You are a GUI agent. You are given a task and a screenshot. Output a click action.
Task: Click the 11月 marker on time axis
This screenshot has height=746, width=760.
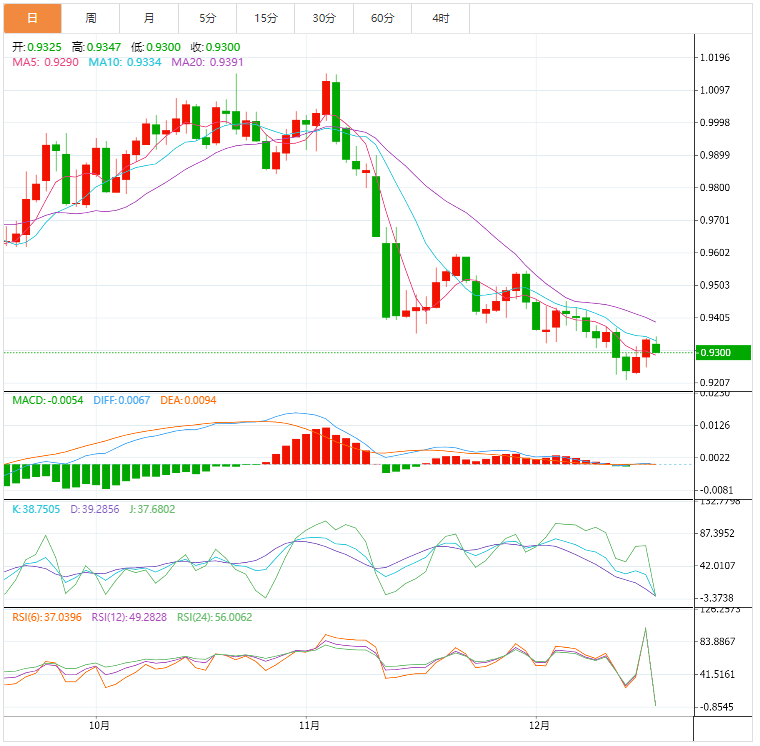pos(309,725)
